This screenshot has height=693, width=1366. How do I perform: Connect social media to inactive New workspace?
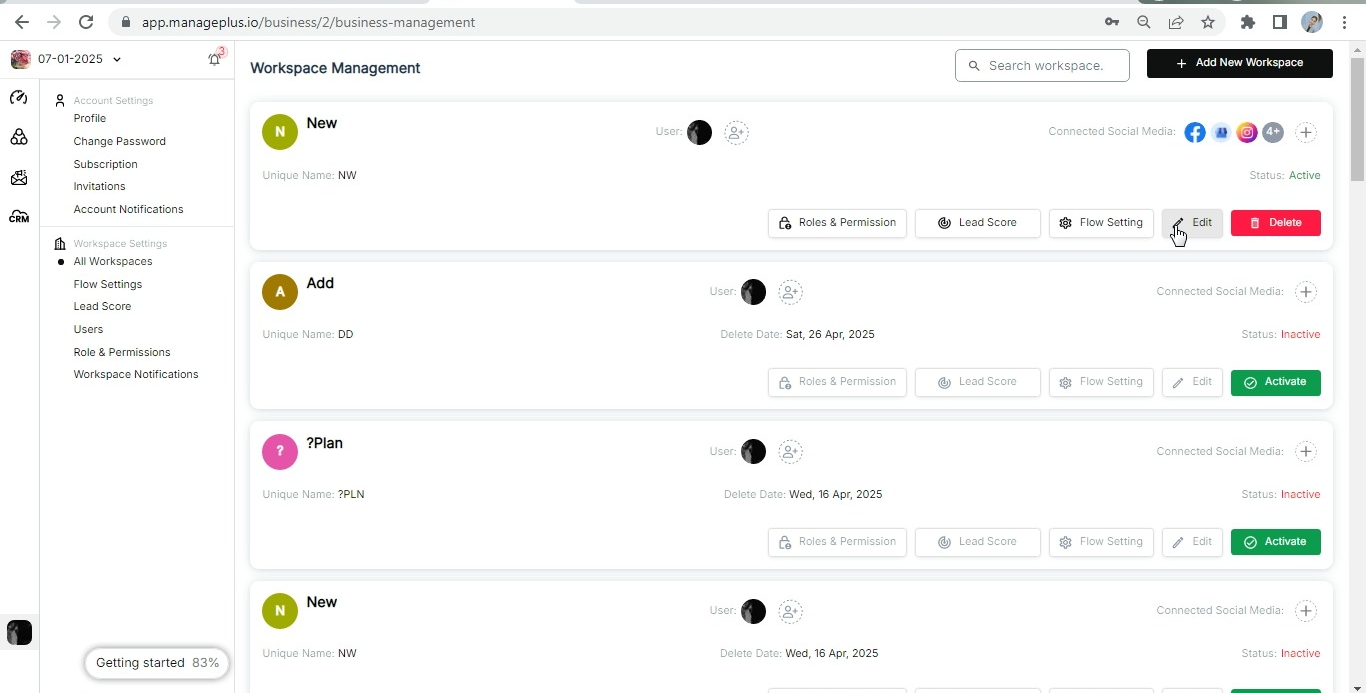(x=1306, y=611)
